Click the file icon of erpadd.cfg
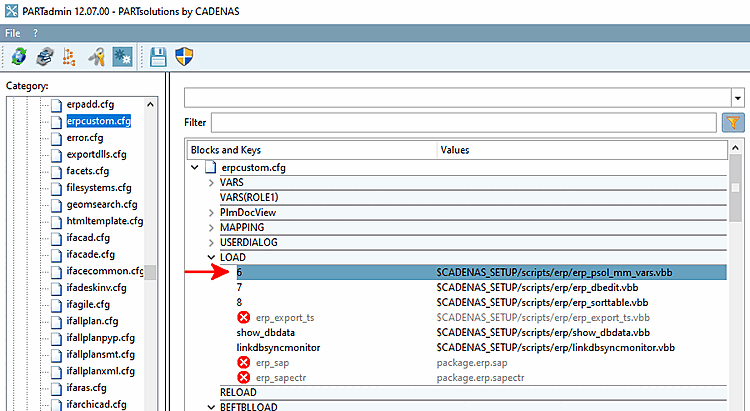750x411 pixels. (x=56, y=105)
